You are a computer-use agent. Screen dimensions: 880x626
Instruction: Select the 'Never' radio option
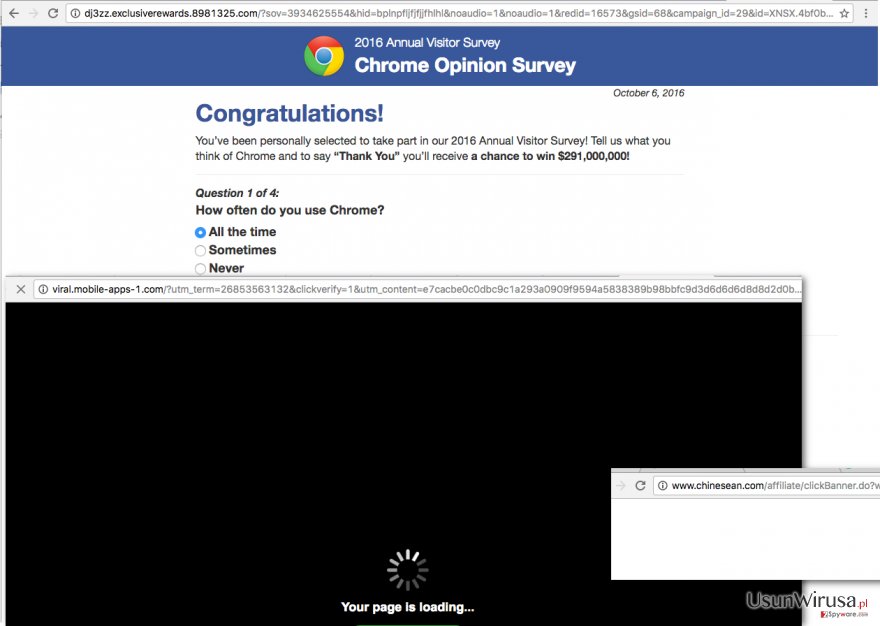click(200, 269)
